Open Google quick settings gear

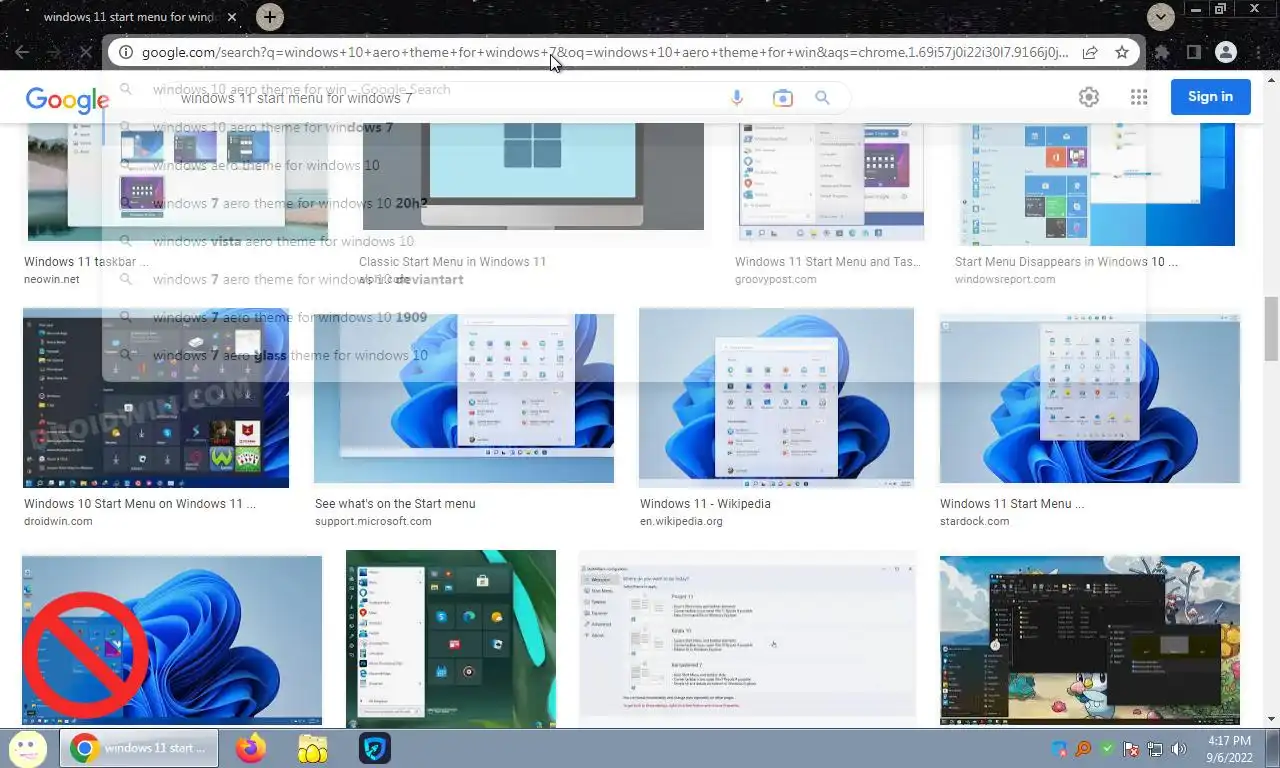(x=1089, y=97)
